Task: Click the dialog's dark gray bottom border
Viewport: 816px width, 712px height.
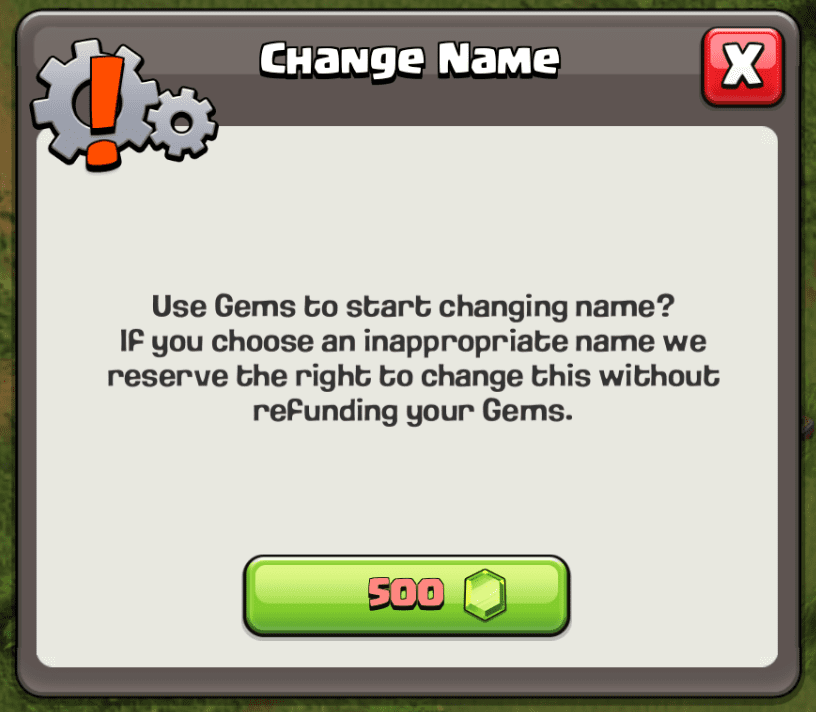Action: pos(407,682)
